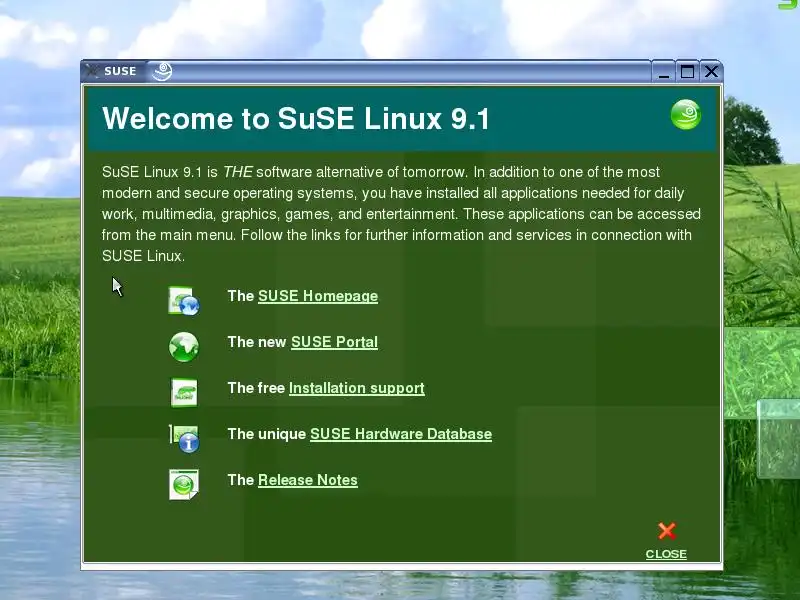Visit the SUSE Hardware Database link
Image resolution: width=800 pixels, height=600 pixels.
pyautogui.click(x=401, y=434)
